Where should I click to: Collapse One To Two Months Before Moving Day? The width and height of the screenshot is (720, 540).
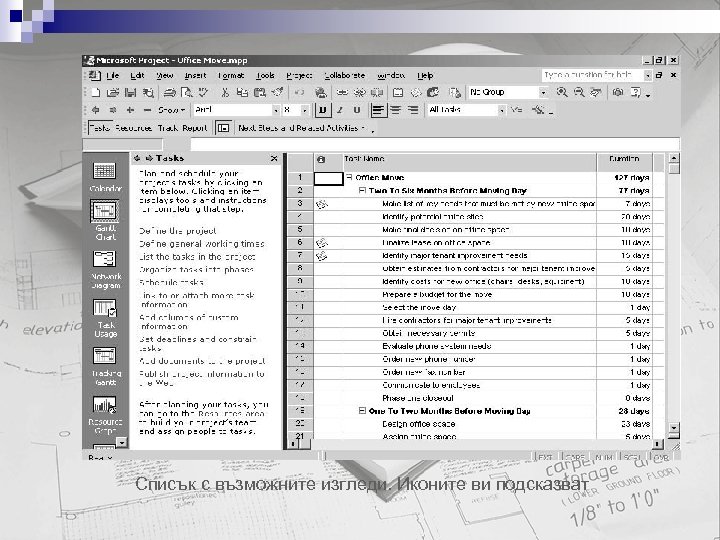click(362, 411)
